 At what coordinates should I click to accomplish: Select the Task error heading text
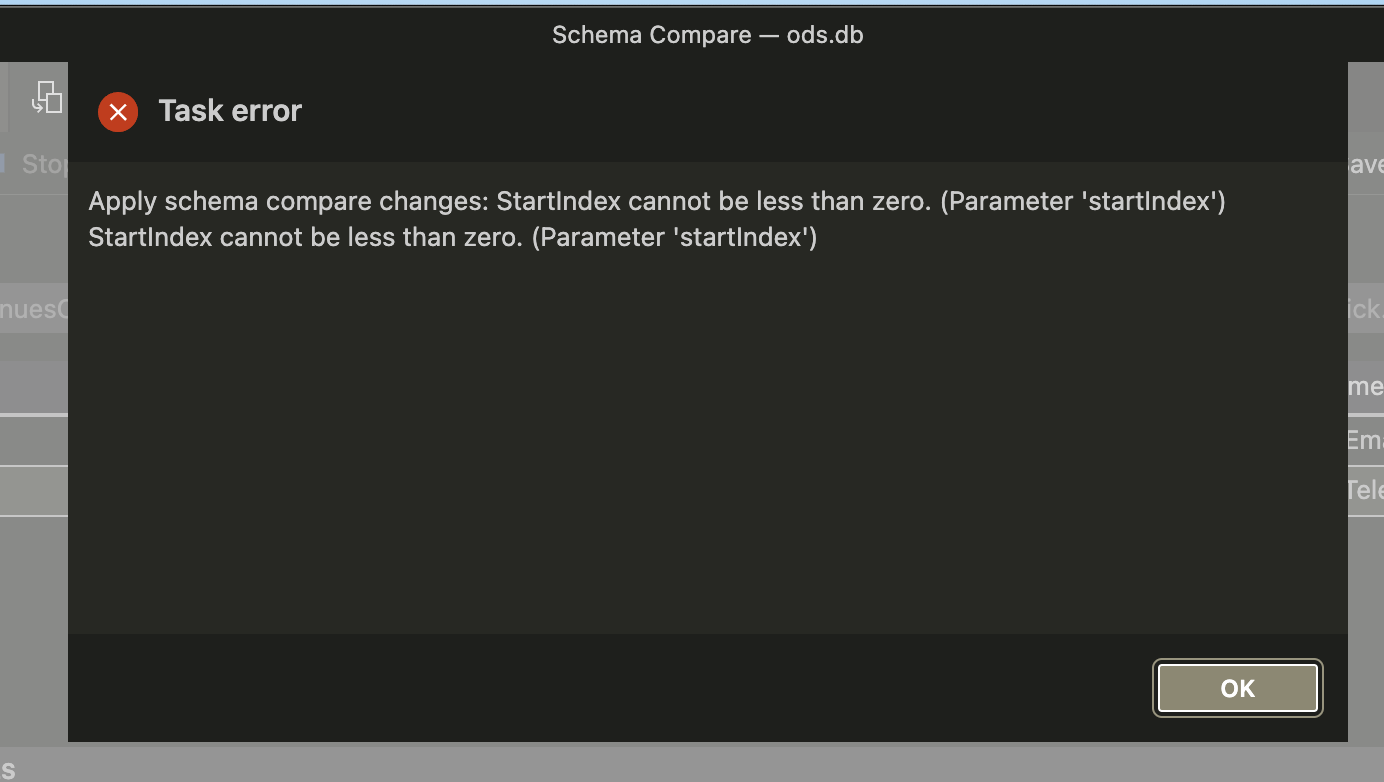[229, 110]
